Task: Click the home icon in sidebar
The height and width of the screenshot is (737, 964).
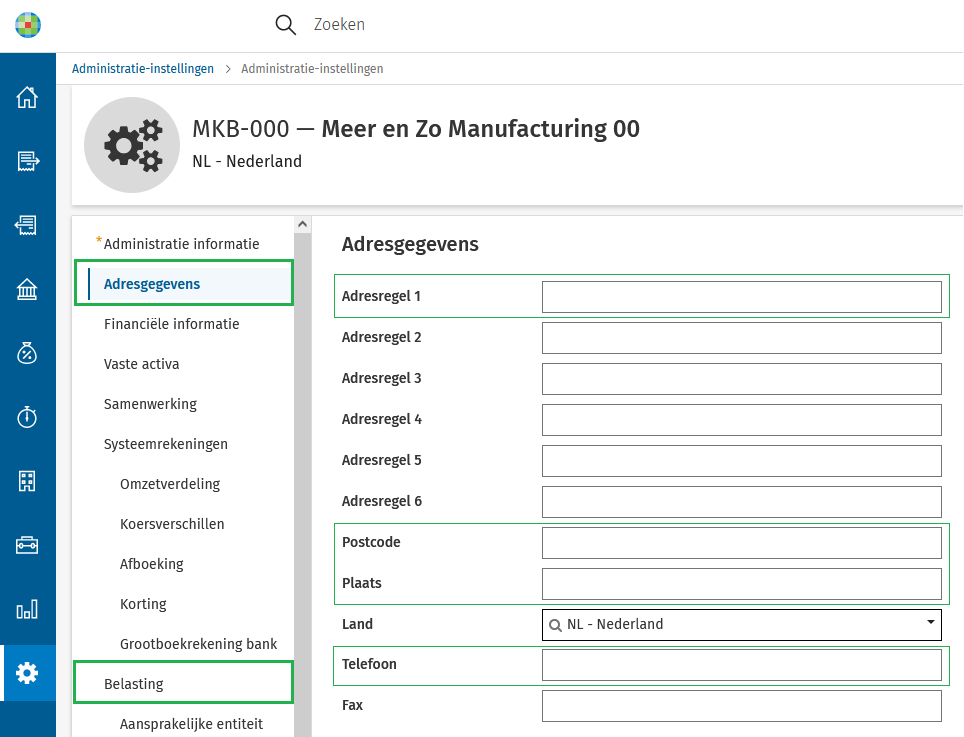Action: click(27, 97)
